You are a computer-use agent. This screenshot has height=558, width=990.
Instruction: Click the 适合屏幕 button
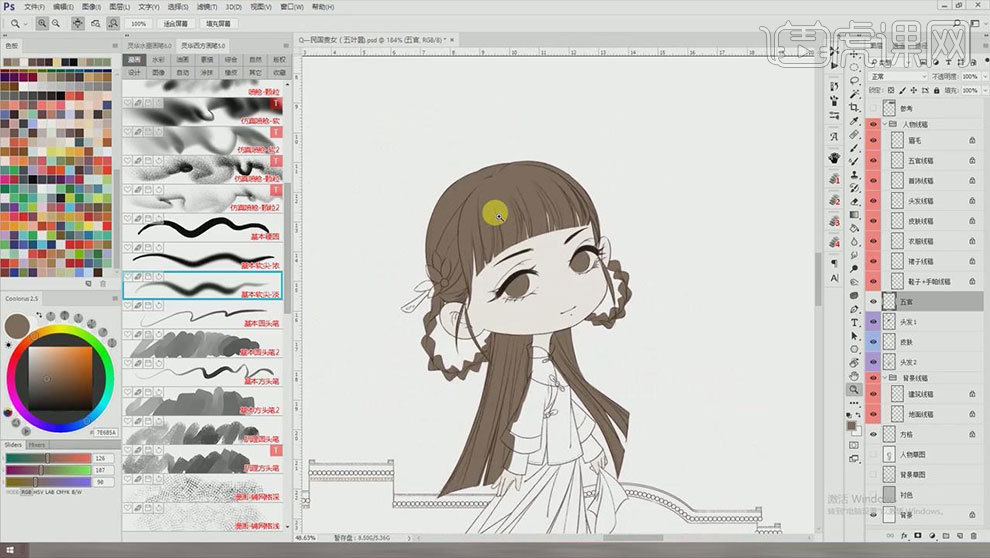175,23
